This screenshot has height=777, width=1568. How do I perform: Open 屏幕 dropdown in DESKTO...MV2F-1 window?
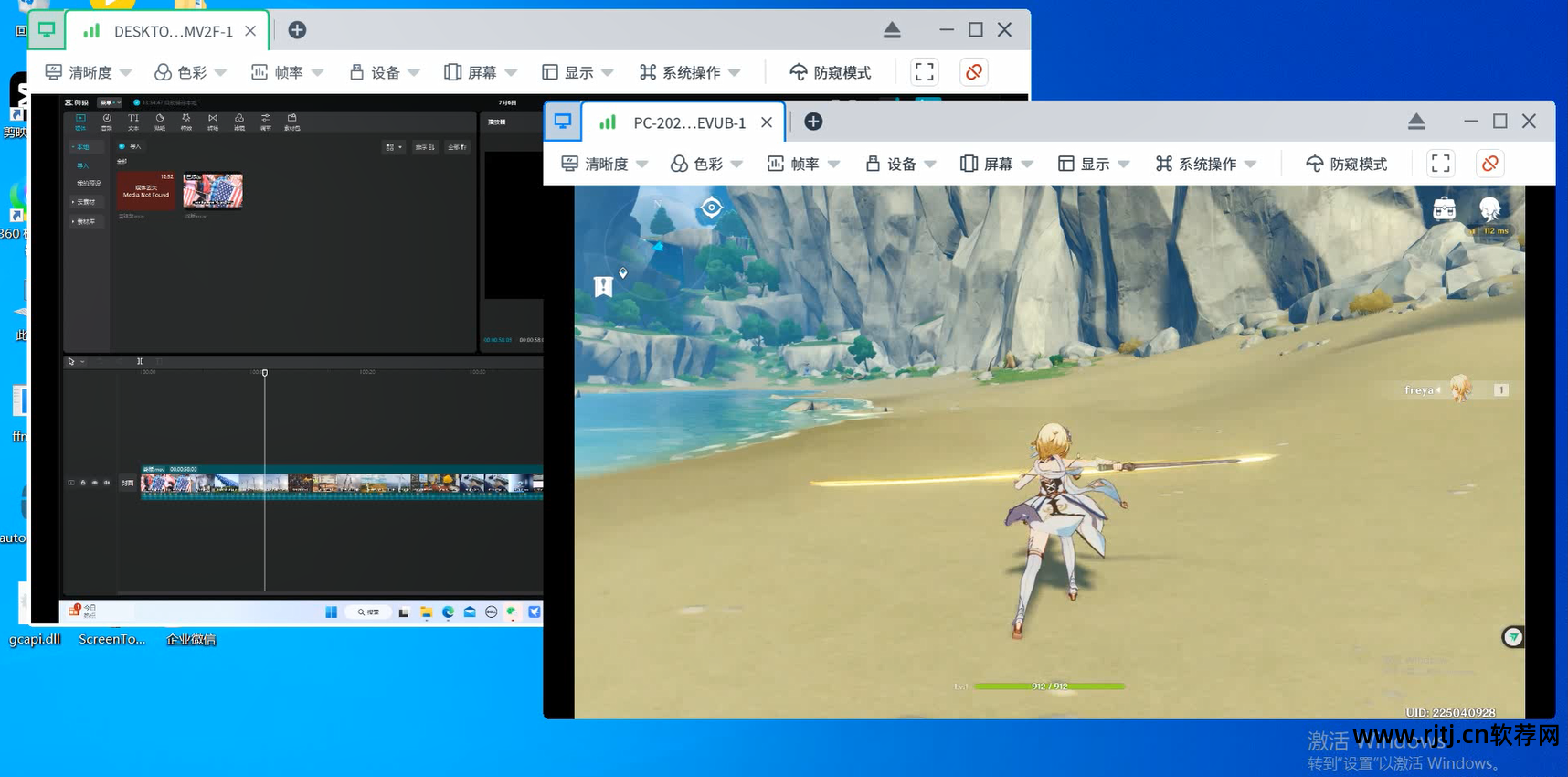tap(481, 72)
